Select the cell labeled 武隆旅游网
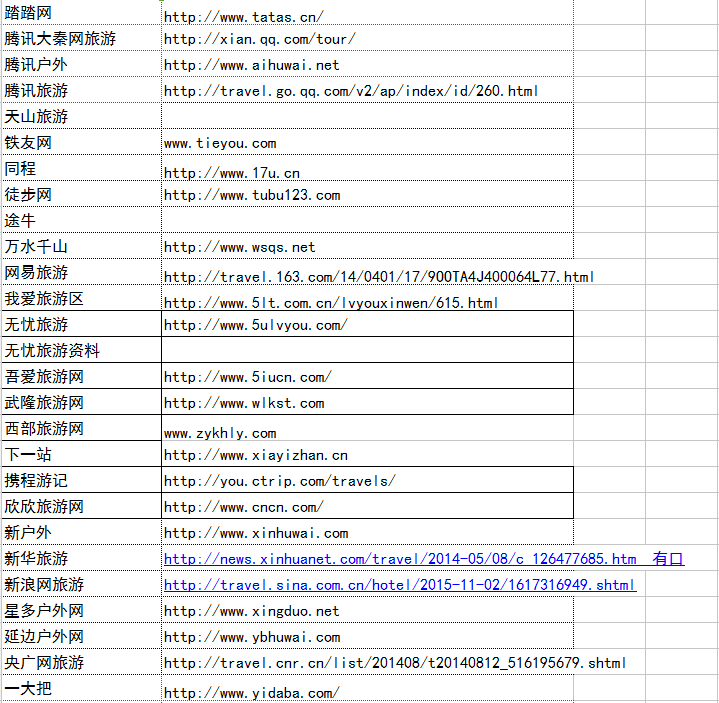The image size is (719, 703). coord(82,402)
